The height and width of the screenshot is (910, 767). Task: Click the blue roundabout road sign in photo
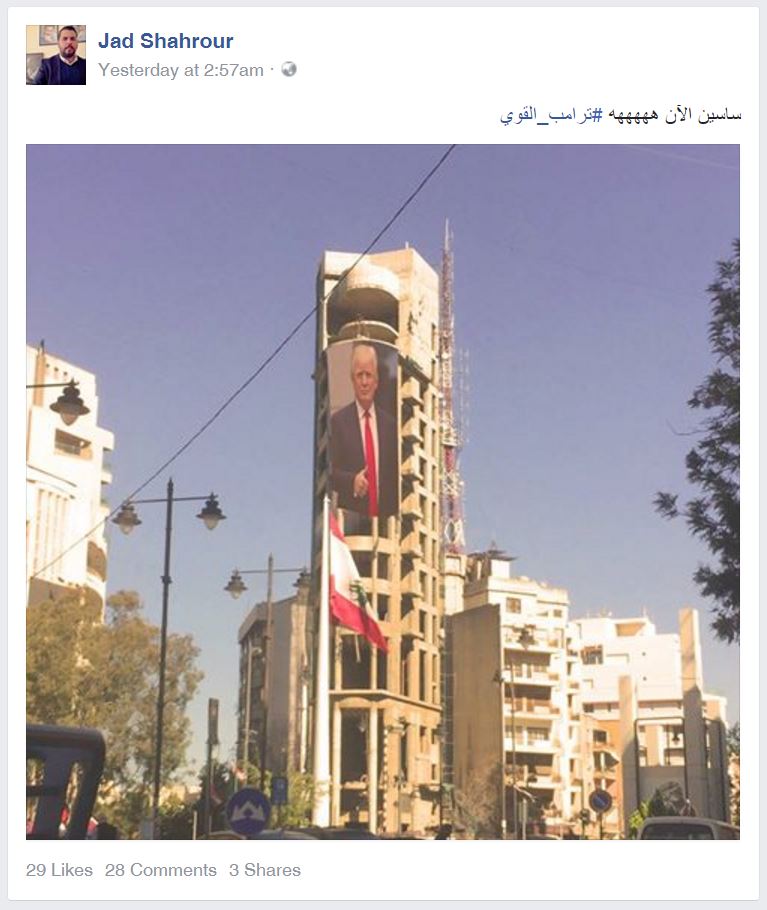click(x=248, y=811)
